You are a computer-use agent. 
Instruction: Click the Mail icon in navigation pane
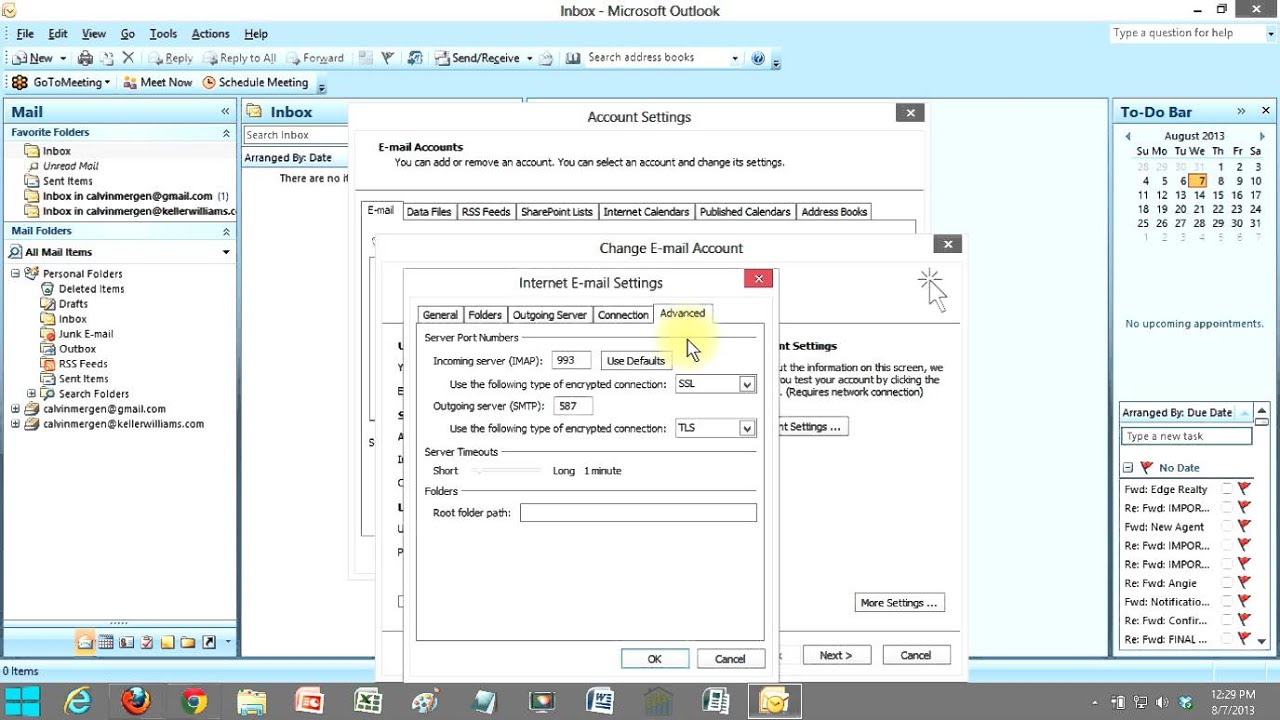(85, 642)
